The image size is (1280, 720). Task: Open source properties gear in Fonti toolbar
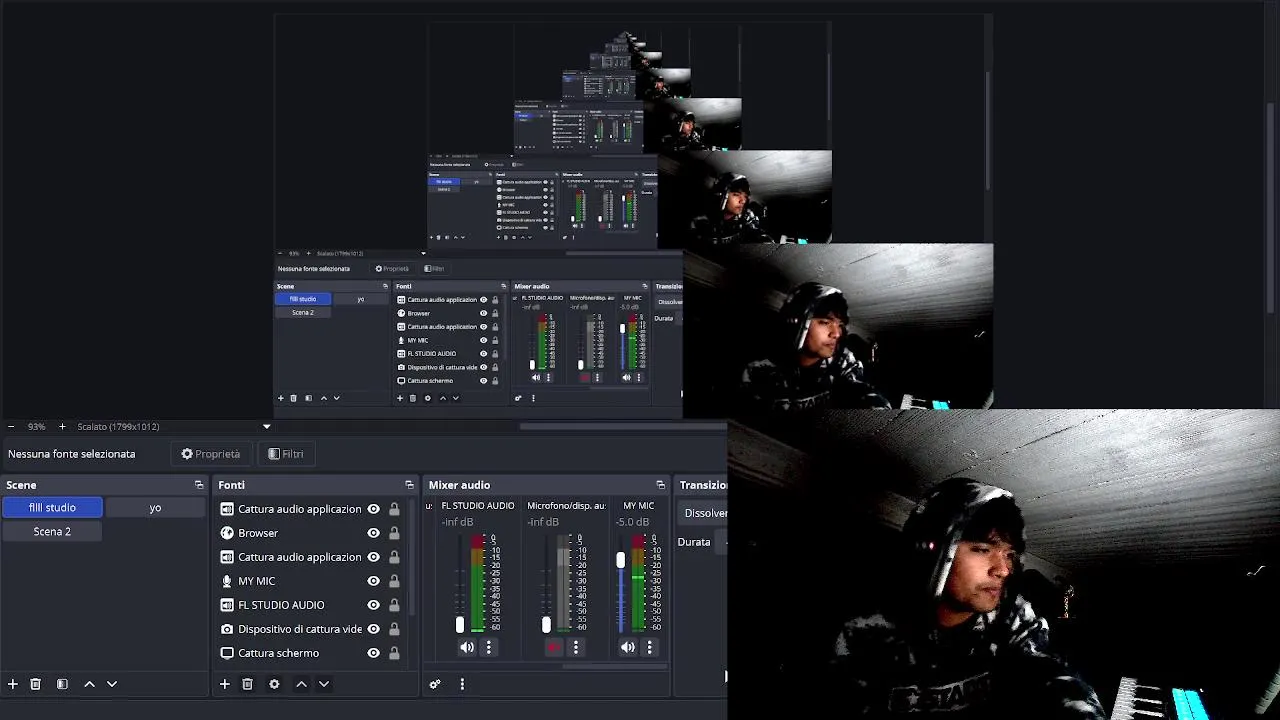coord(274,684)
